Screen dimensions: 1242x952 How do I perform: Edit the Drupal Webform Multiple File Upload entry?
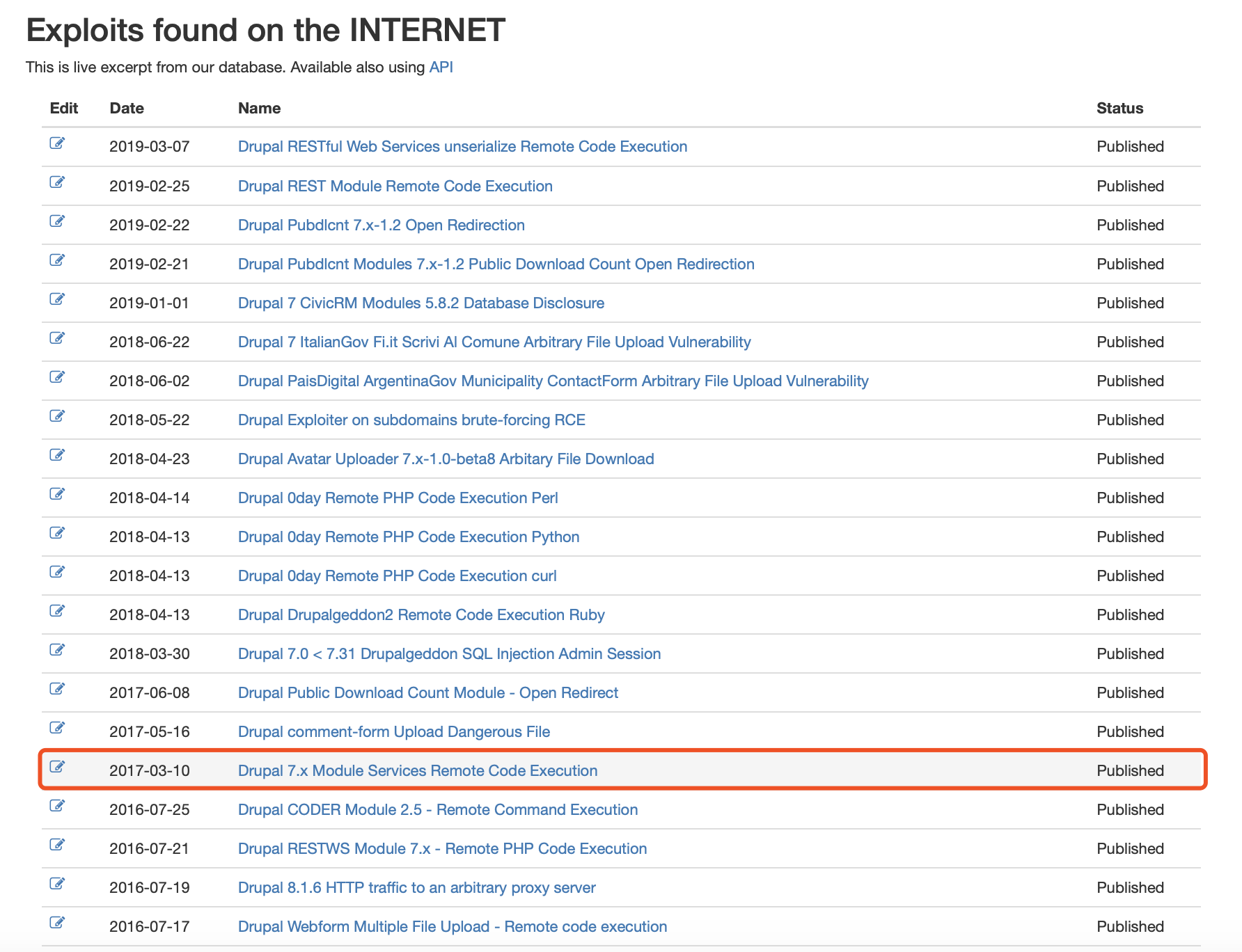point(57,923)
